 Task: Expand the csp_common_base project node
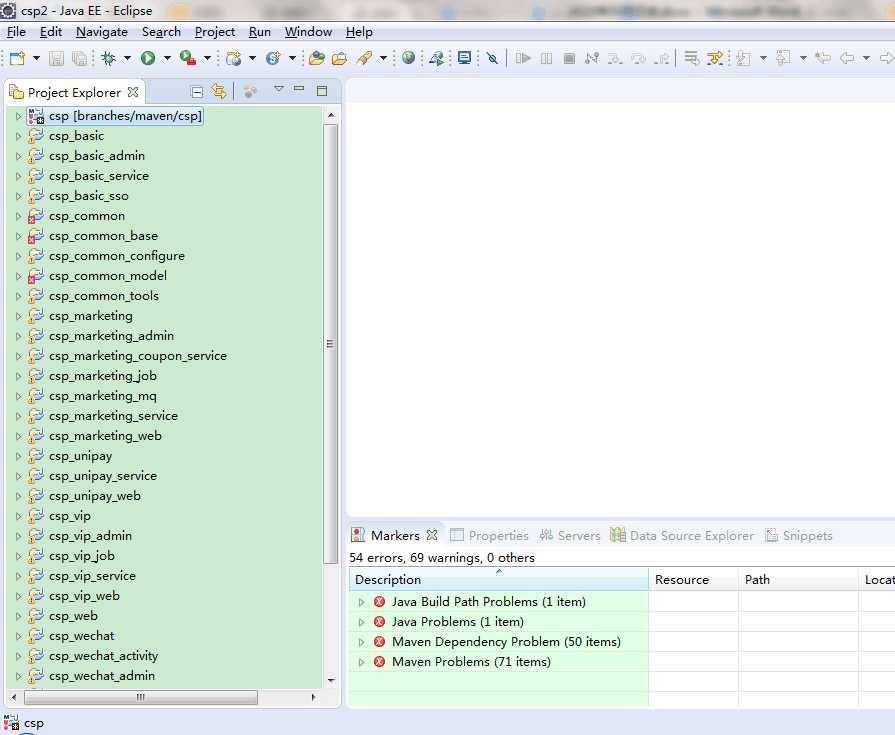[x=18, y=236]
